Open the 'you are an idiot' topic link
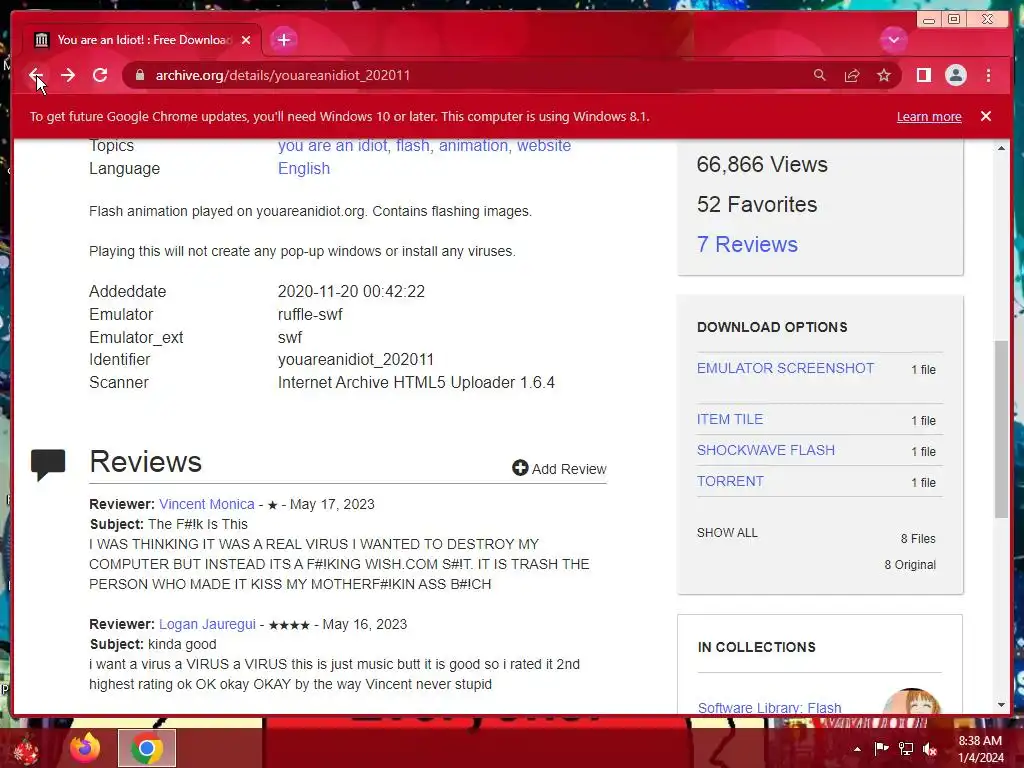Image resolution: width=1024 pixels, height=768 pixels. (x=332, y=145)
